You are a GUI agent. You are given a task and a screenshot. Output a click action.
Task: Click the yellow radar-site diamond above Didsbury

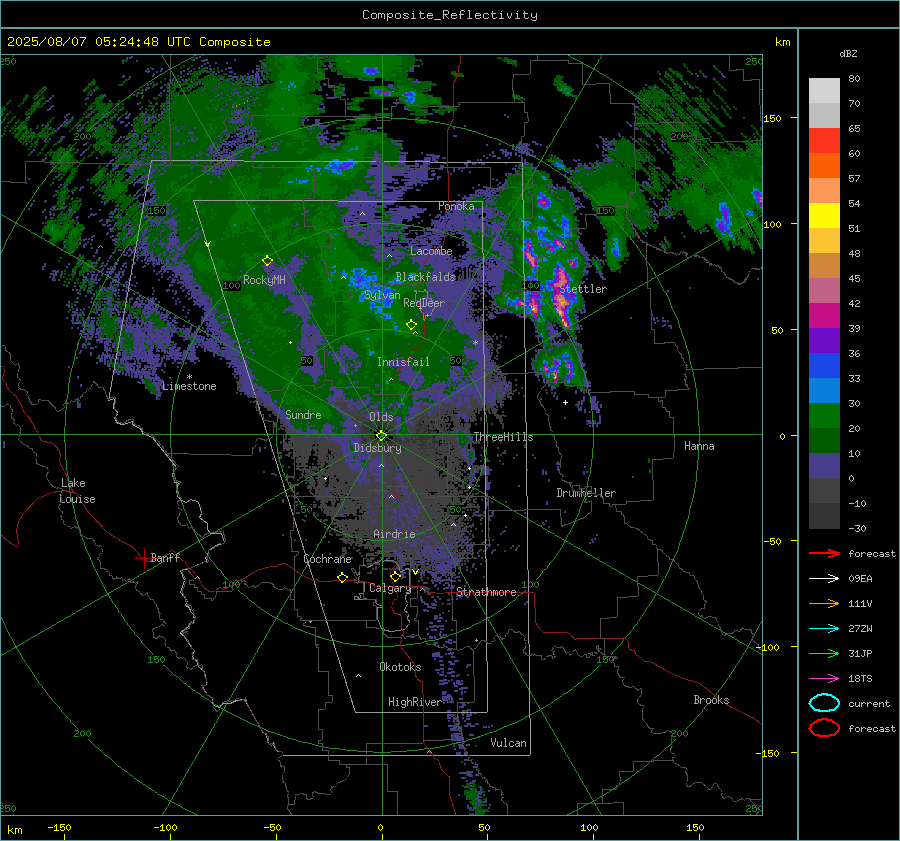tap(381, 436)
